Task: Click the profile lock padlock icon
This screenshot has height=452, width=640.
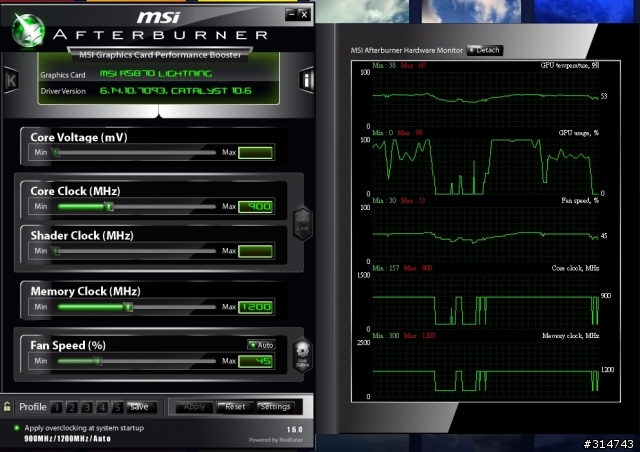Action: (7, 406)
